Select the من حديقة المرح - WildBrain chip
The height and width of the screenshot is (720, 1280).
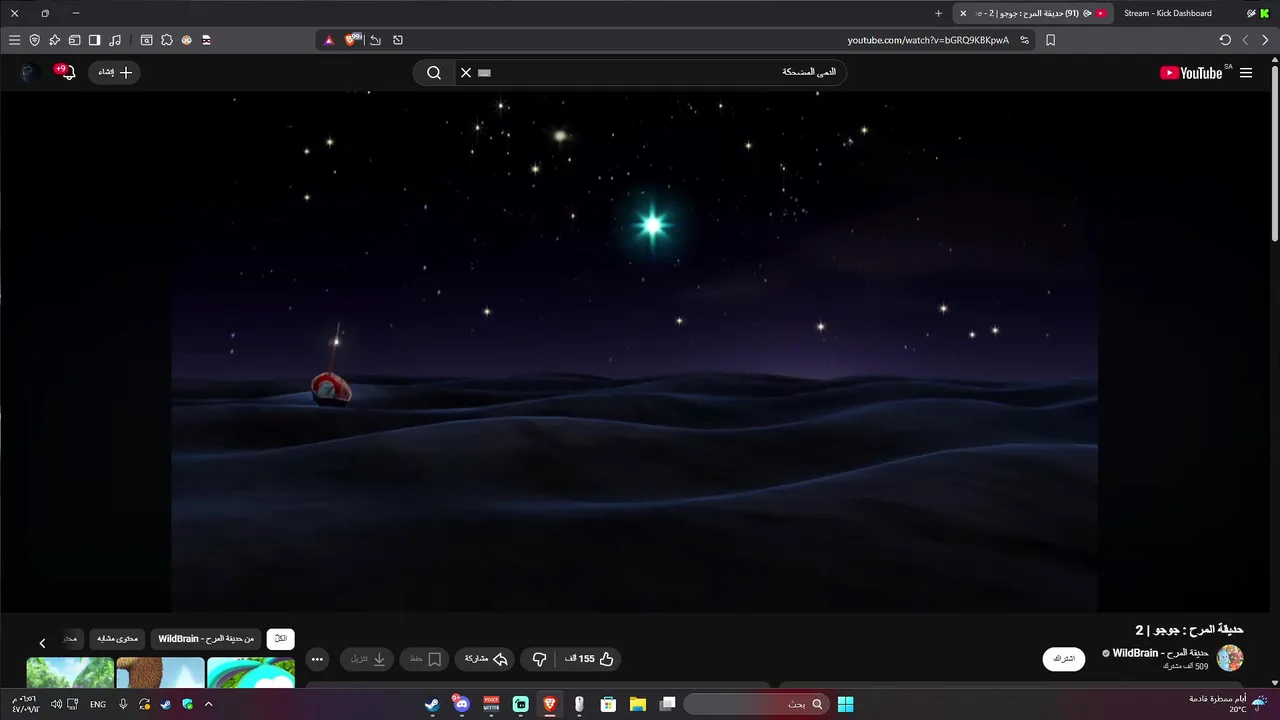[206, 638]
